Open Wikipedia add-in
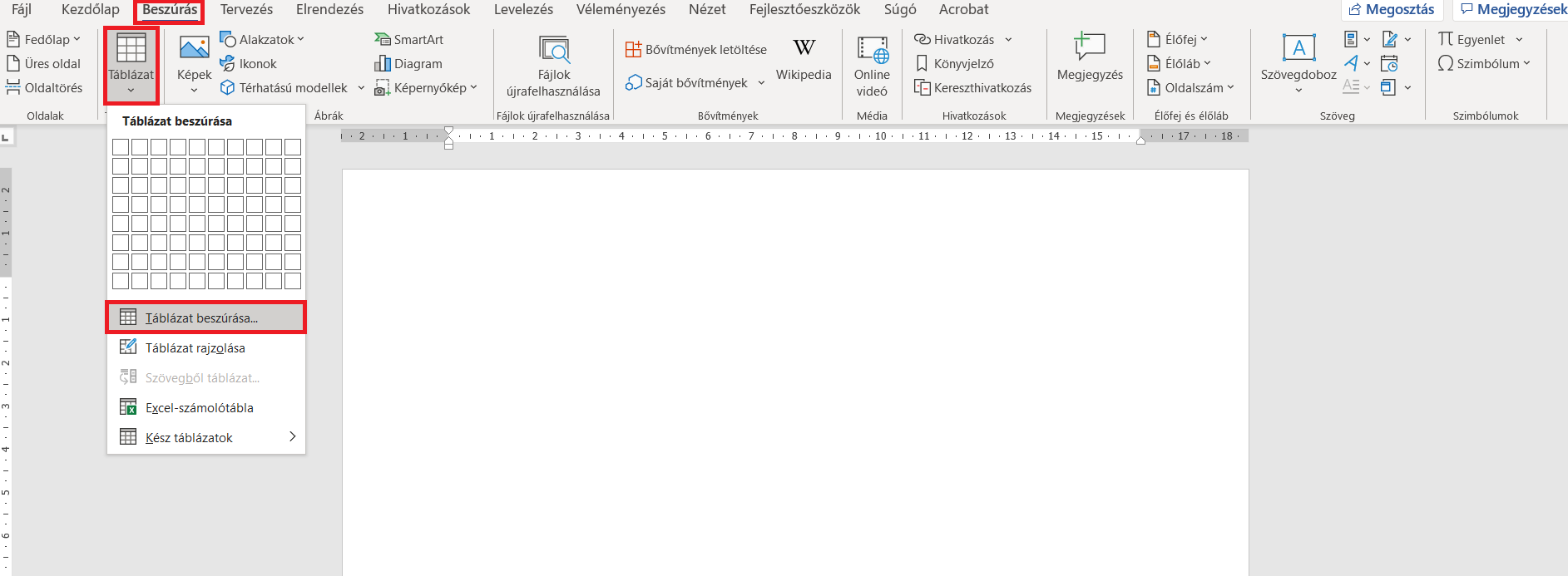The height and width of the screenshot is (576, 1568). coord(803,58)
